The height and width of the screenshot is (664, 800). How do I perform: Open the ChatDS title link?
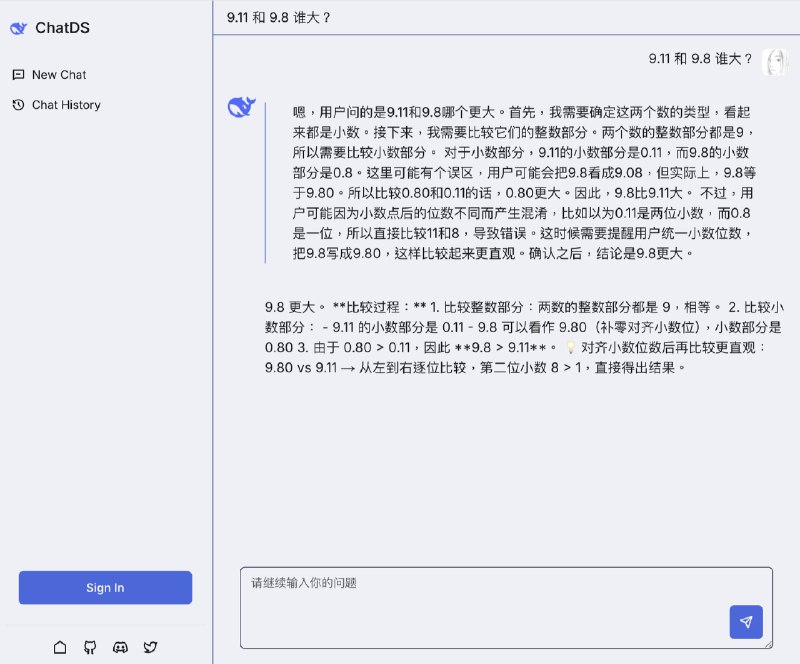62,28
